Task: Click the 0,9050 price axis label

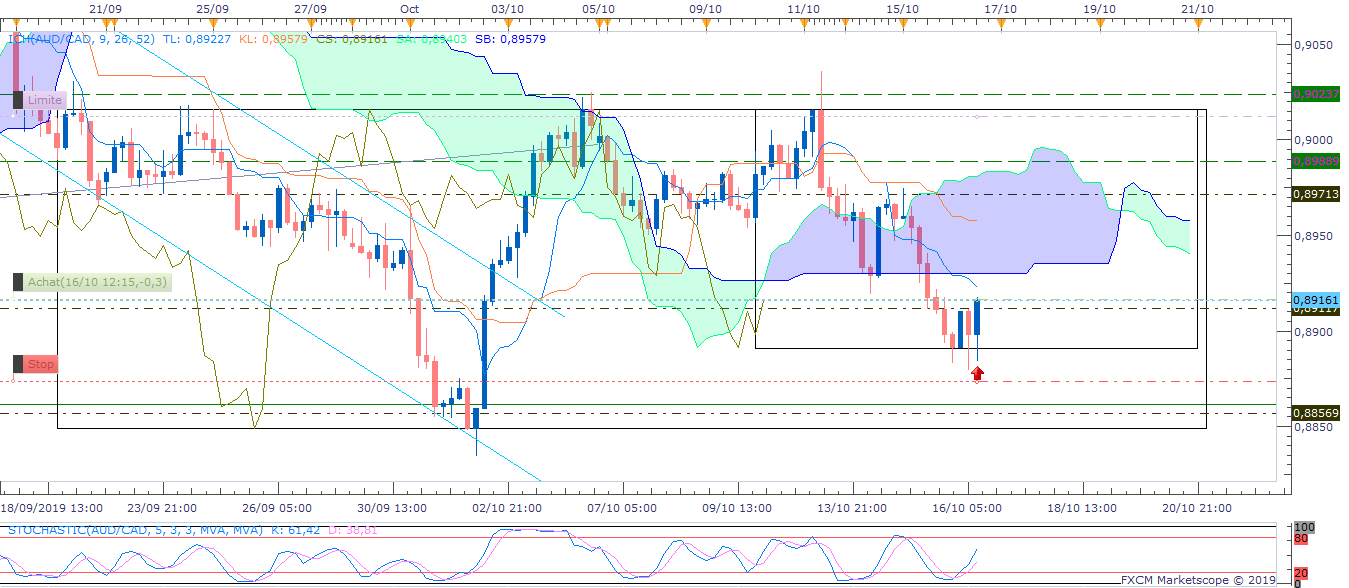Action: click(1312, 45)
